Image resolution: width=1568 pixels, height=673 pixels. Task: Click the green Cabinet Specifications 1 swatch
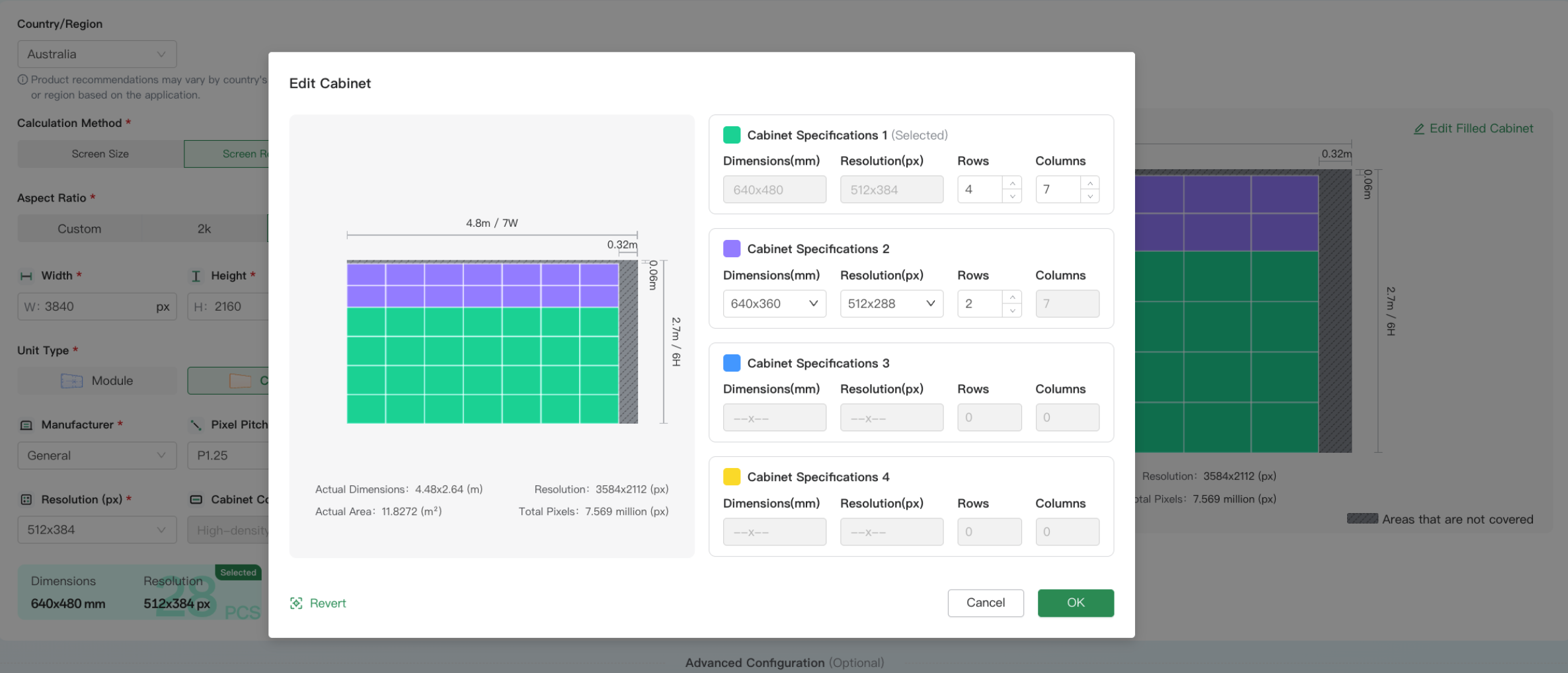pos(732,135)
